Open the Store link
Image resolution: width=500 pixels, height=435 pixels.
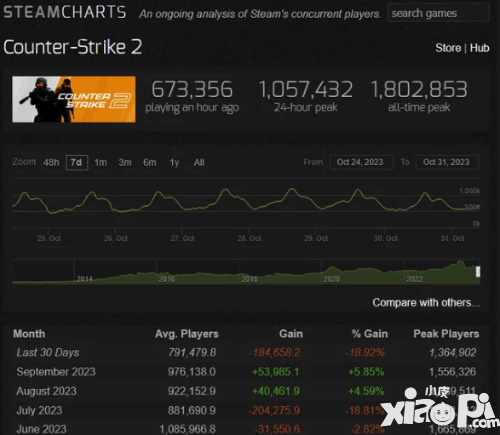pyautogui.click(x=448, y=48)
